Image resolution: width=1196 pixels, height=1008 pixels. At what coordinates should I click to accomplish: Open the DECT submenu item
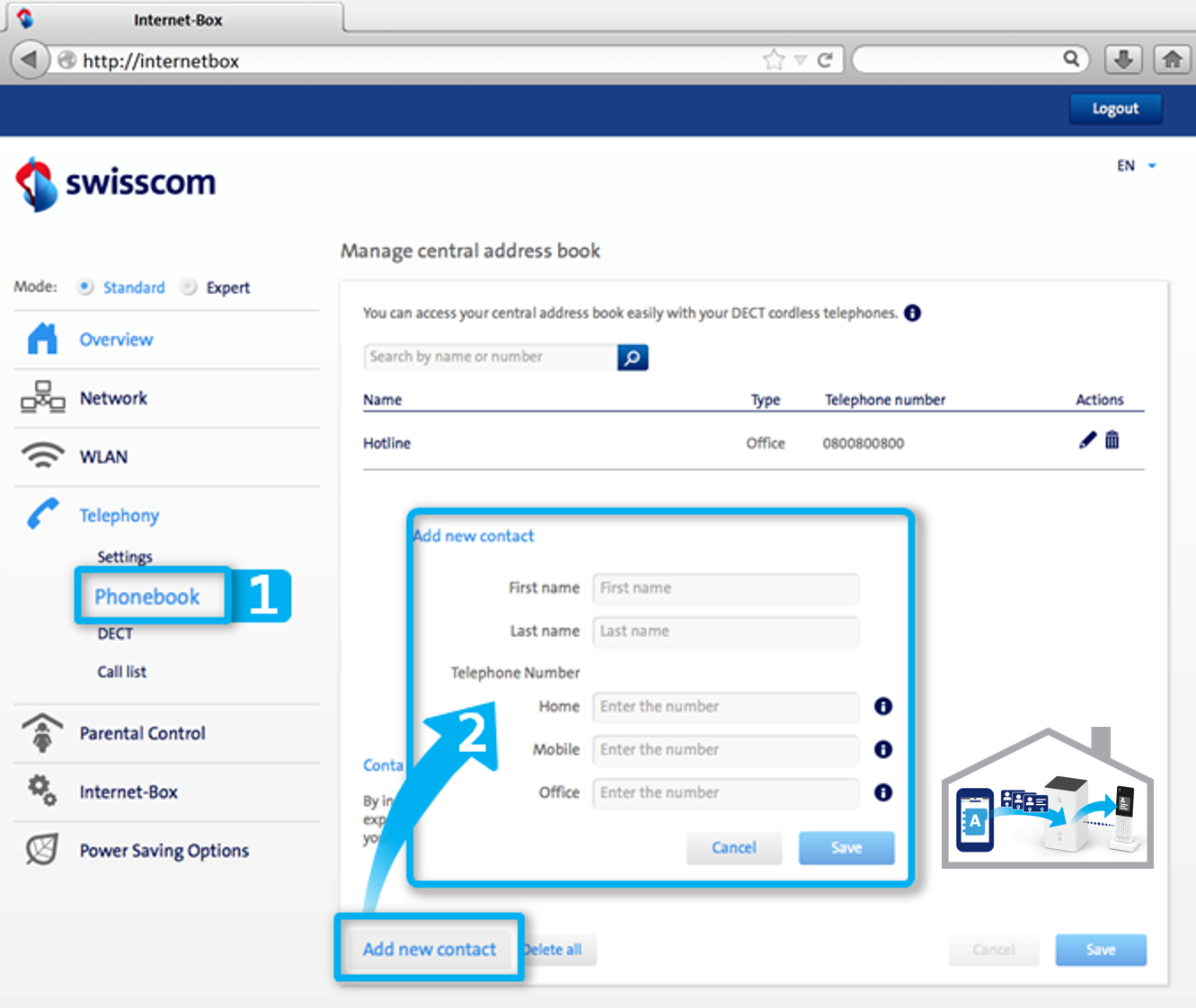pos(115,633)
